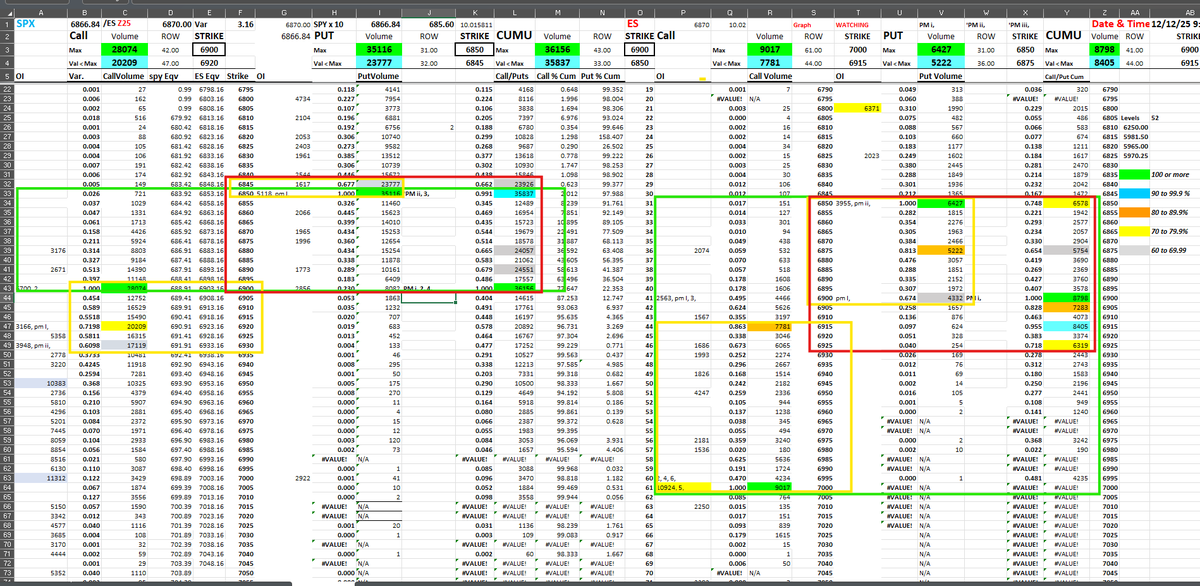
Task: Select the 'Levels' label cell
Action: tap(1135, 117)
